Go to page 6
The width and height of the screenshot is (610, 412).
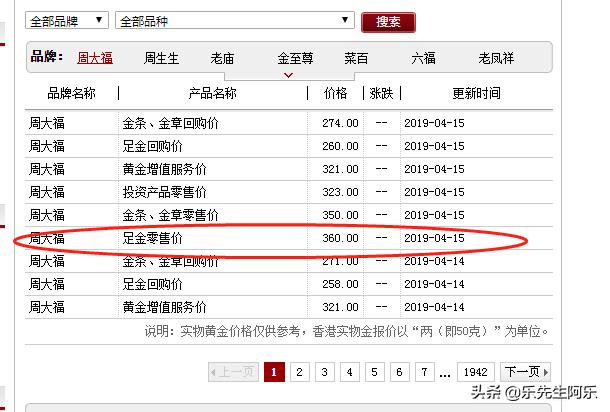coord(400,372)
